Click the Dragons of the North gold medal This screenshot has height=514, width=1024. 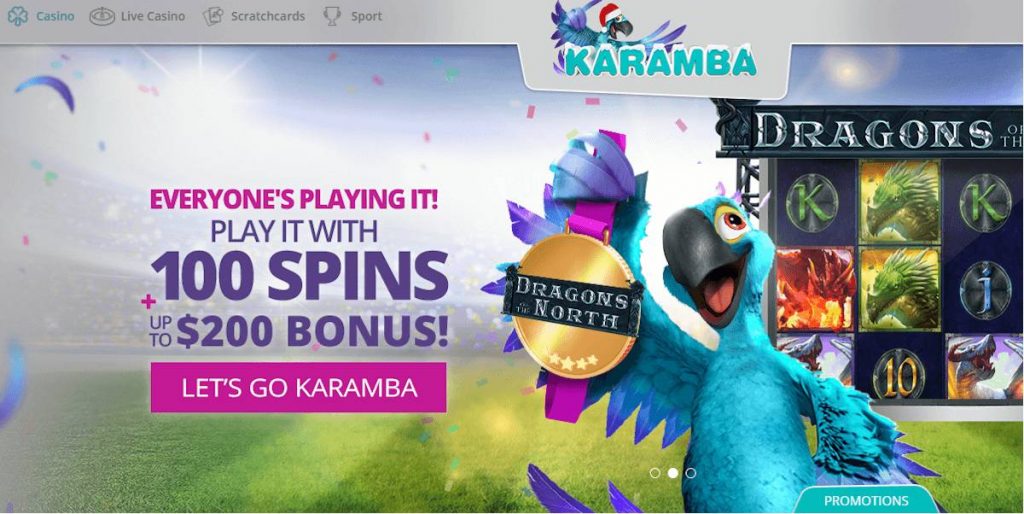click(x=571, y=305)
